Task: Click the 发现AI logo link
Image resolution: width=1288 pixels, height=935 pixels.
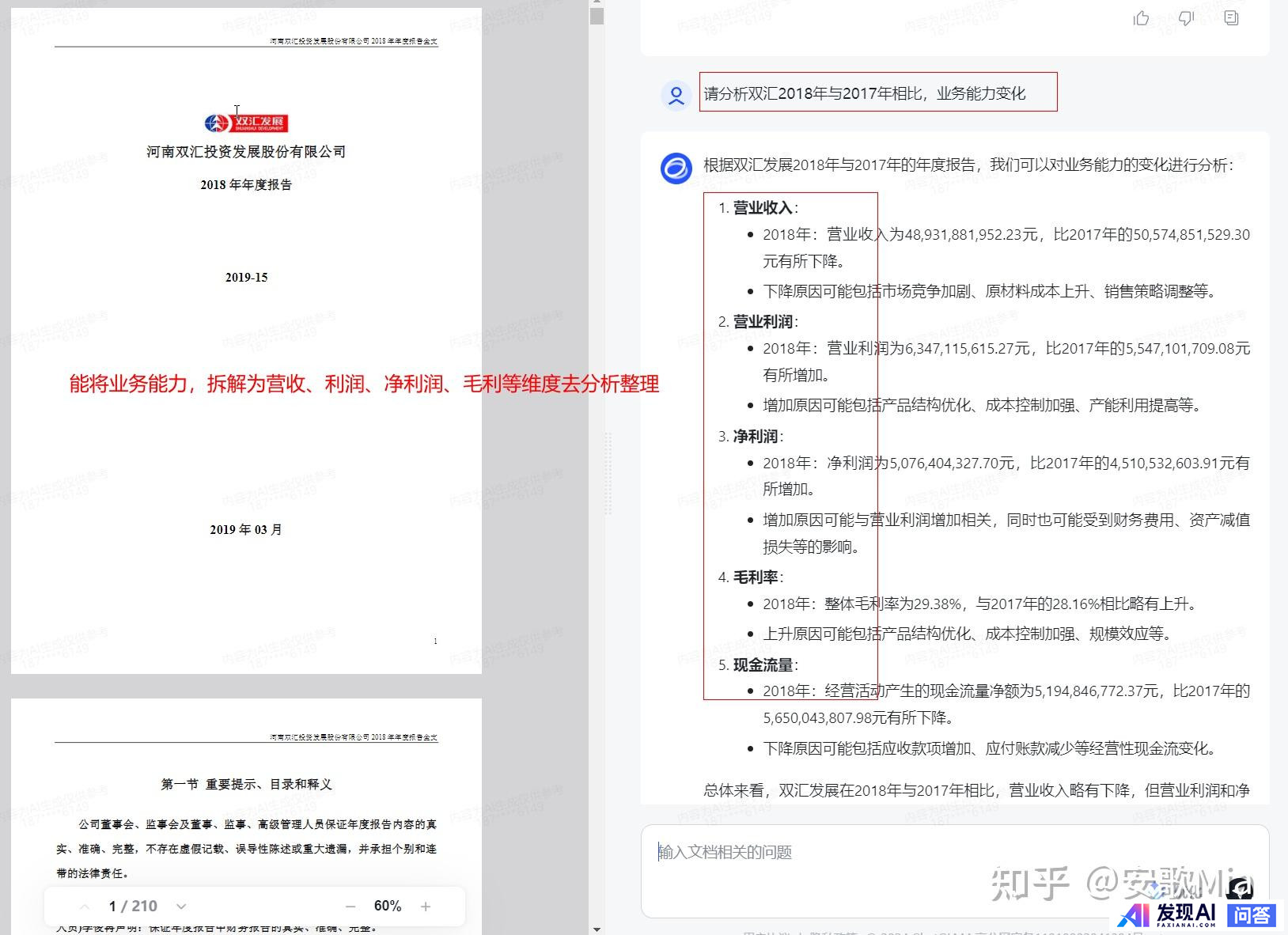Action: [1169, 915]
